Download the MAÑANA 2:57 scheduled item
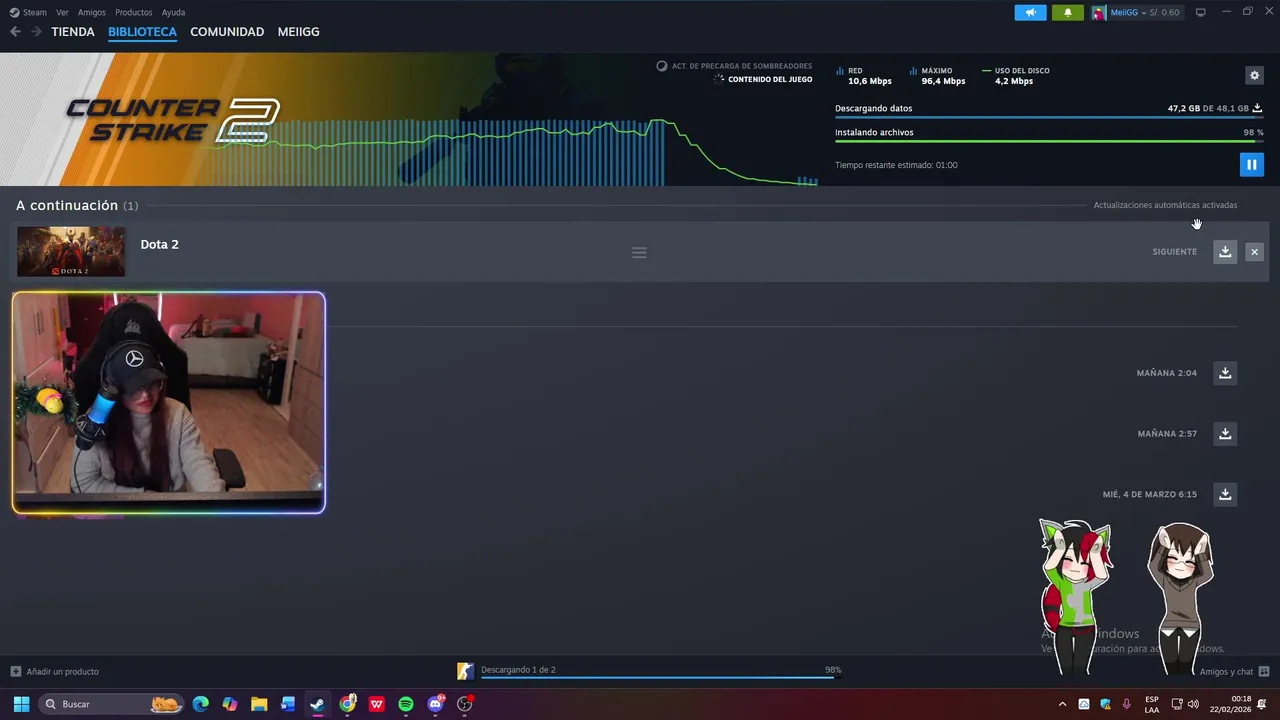This screenshot has width=1280, height=720. pyautogui.click(x=1225, y=434)
